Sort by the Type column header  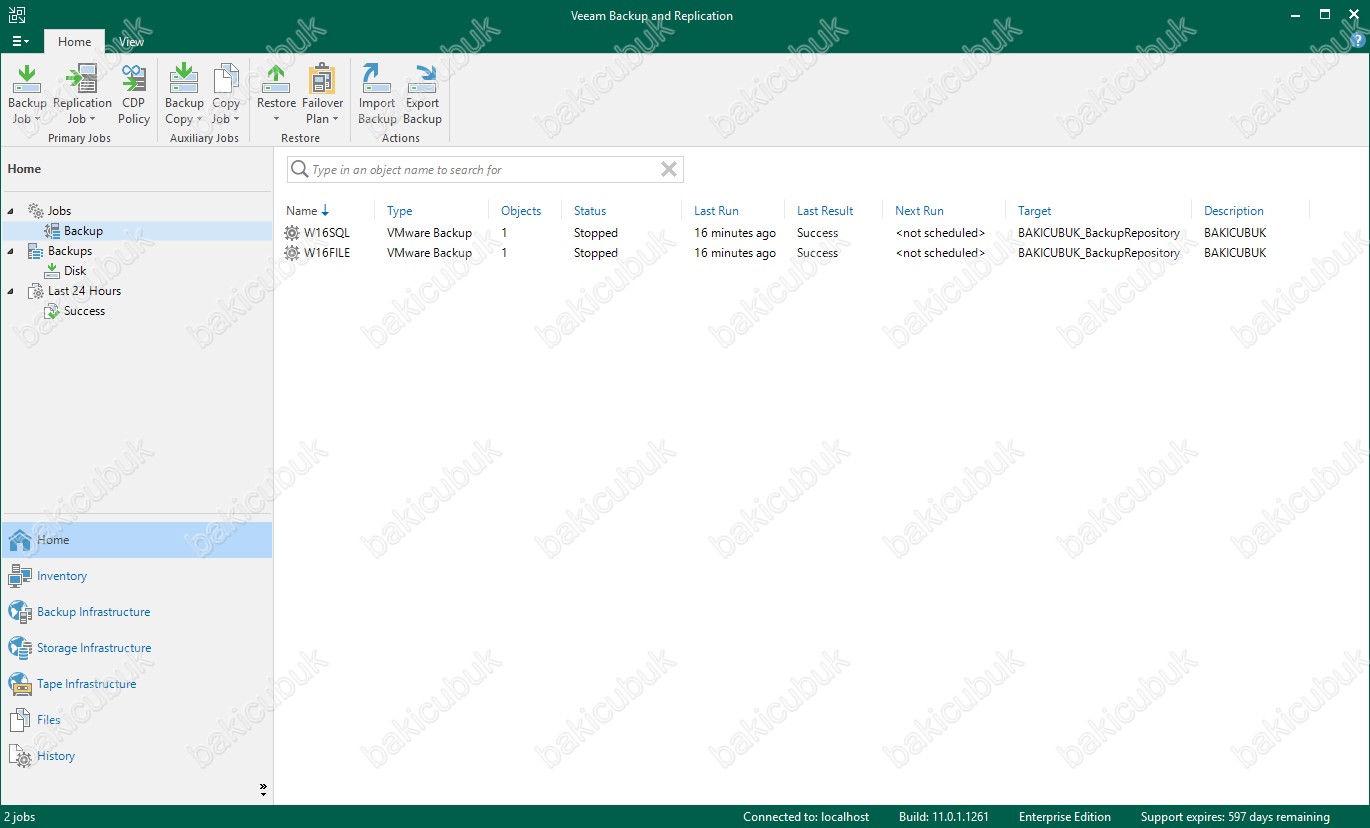tap(400, 211)
